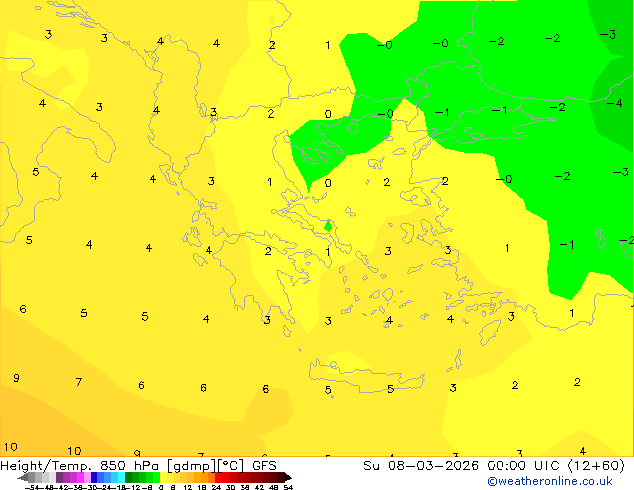This screenshot has width=634, height=490.
Task: Click the '(12+60)' forecast run text
Action: point(596,466)
